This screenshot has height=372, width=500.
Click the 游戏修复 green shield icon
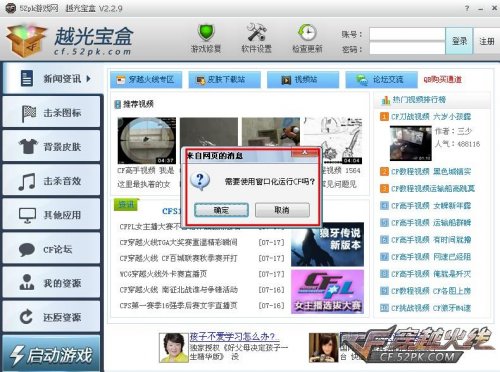click(x=206, y=33)
